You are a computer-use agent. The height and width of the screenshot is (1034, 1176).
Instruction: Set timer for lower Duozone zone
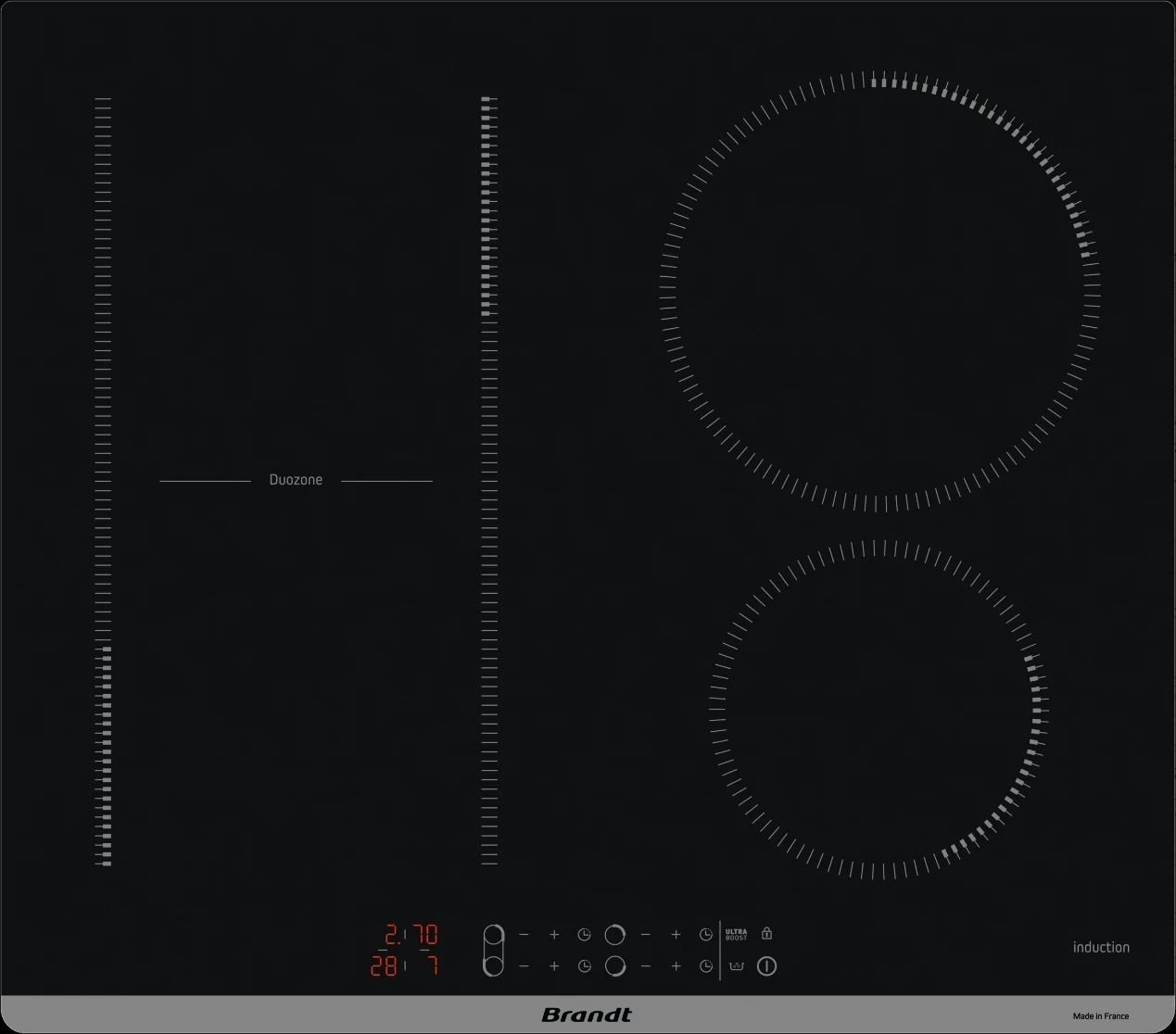[584, 966]
